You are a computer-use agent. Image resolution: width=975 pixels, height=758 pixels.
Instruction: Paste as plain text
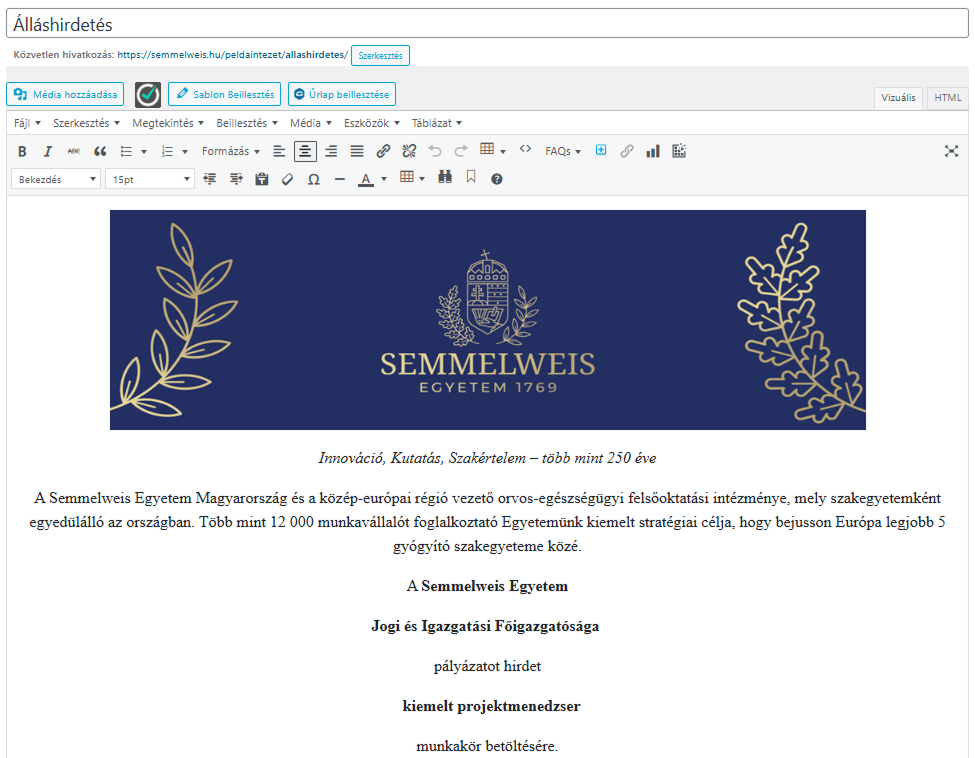262,179
